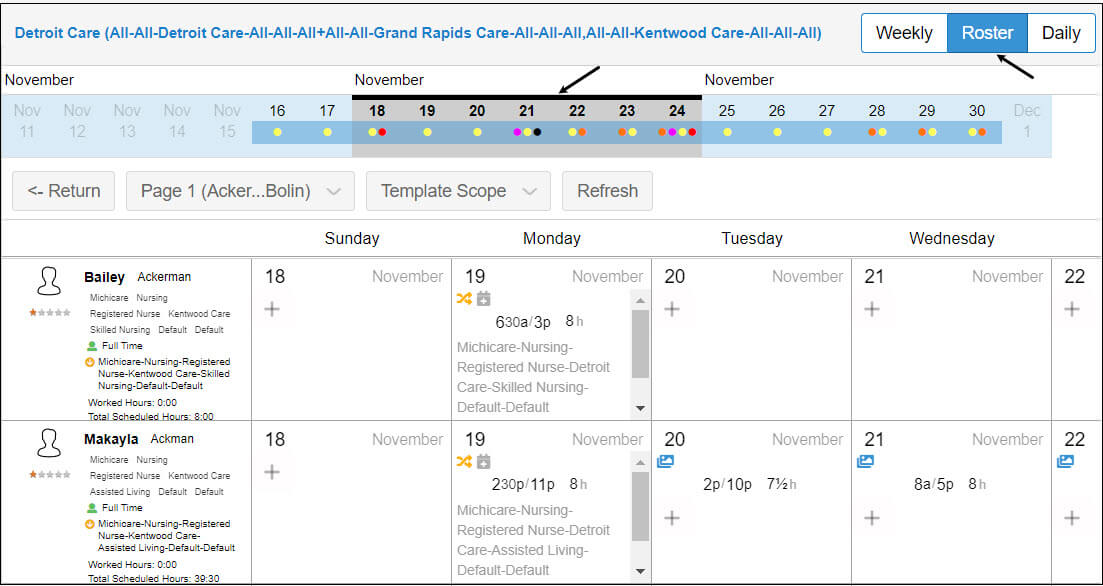Click shuffle icon in Makayla's Monday shift
1103x586 pixels.
click(x=464, y=461)
